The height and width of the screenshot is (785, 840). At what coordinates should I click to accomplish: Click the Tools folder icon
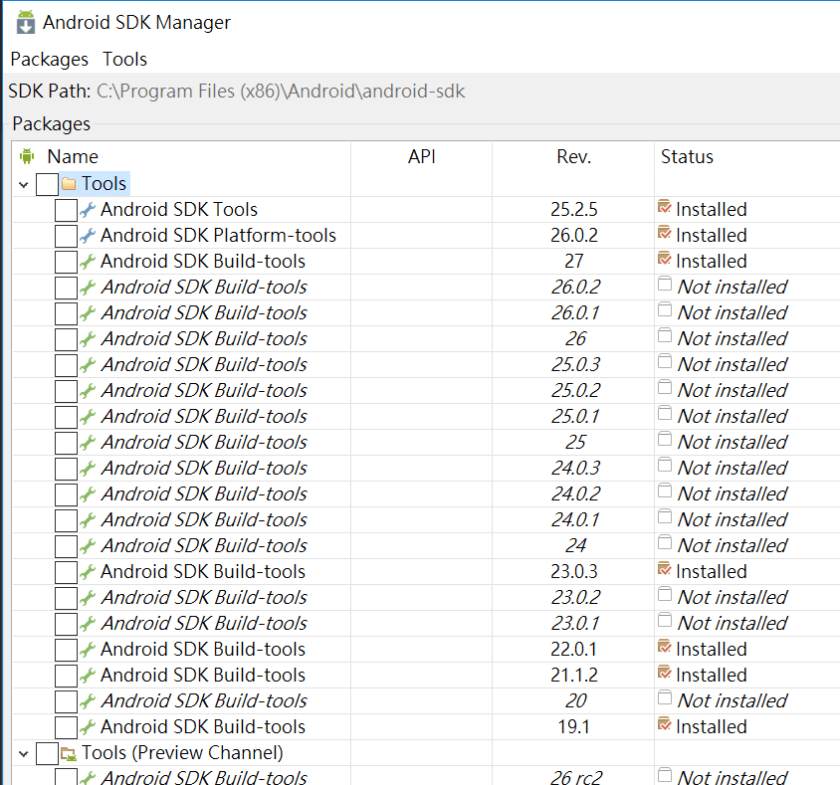[x=69, y=184]
